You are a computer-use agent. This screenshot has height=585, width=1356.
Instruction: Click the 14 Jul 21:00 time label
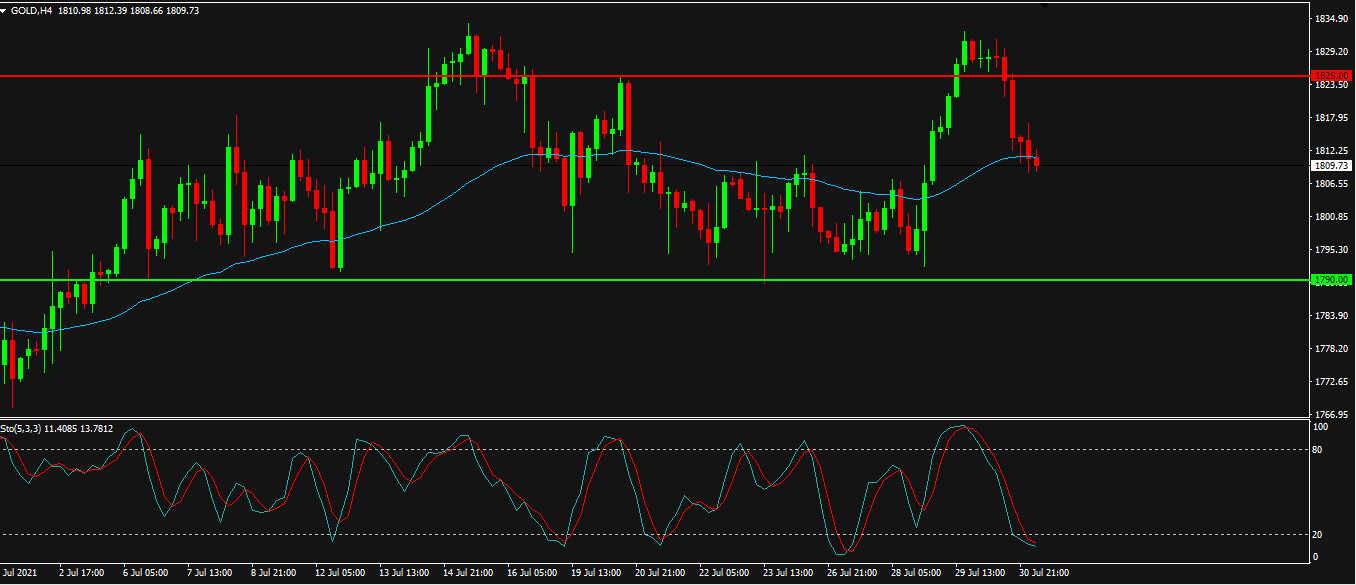tap(467, 573)
